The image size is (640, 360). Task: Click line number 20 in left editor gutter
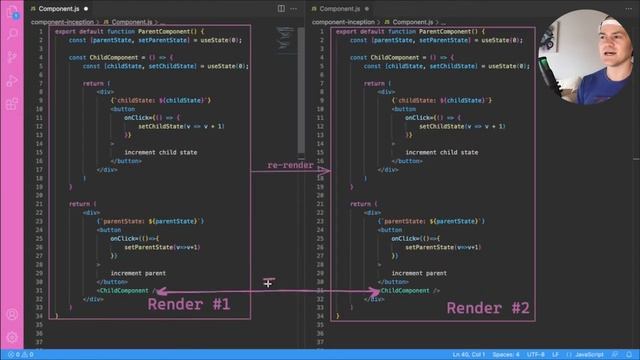tap(39, 196)
